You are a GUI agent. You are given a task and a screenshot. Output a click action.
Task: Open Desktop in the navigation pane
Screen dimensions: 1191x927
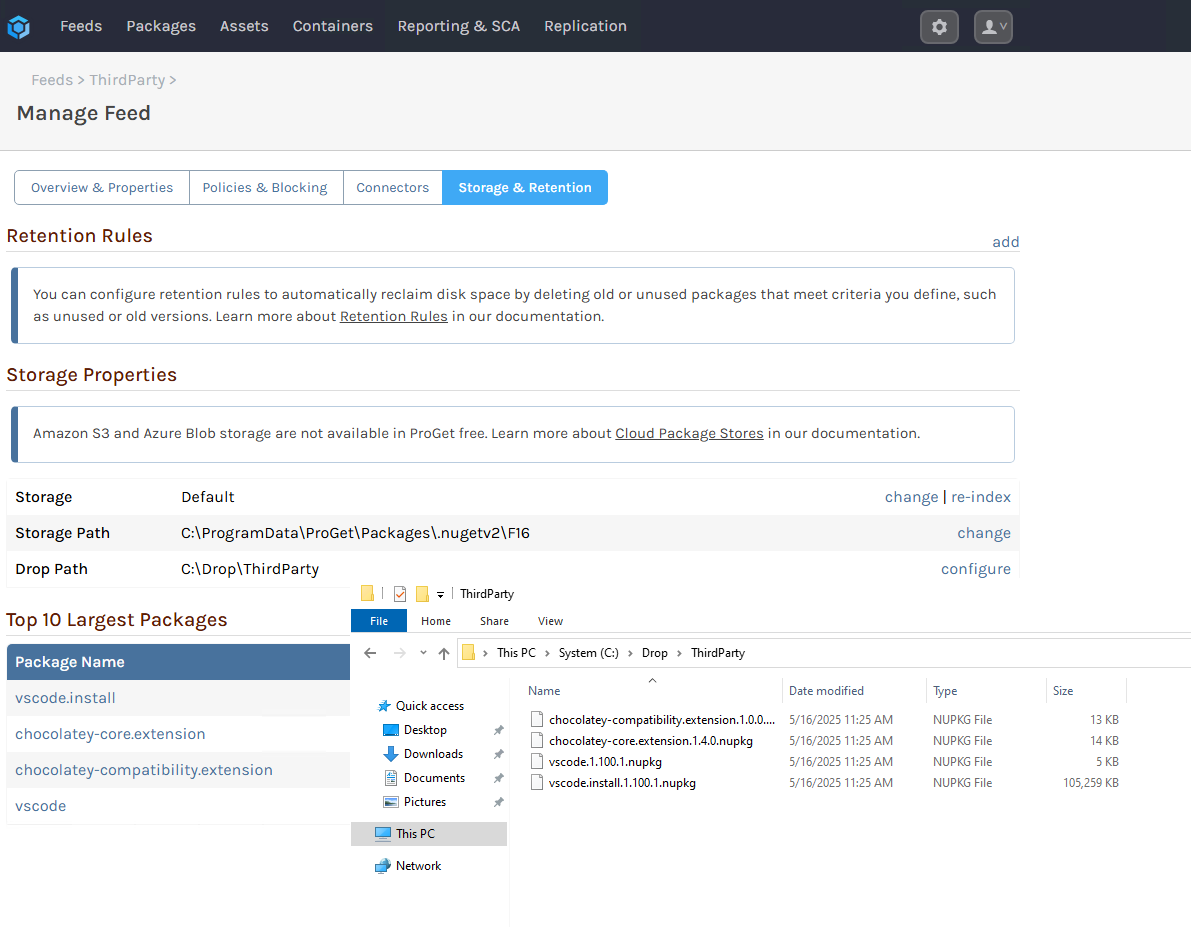point(415,729)
